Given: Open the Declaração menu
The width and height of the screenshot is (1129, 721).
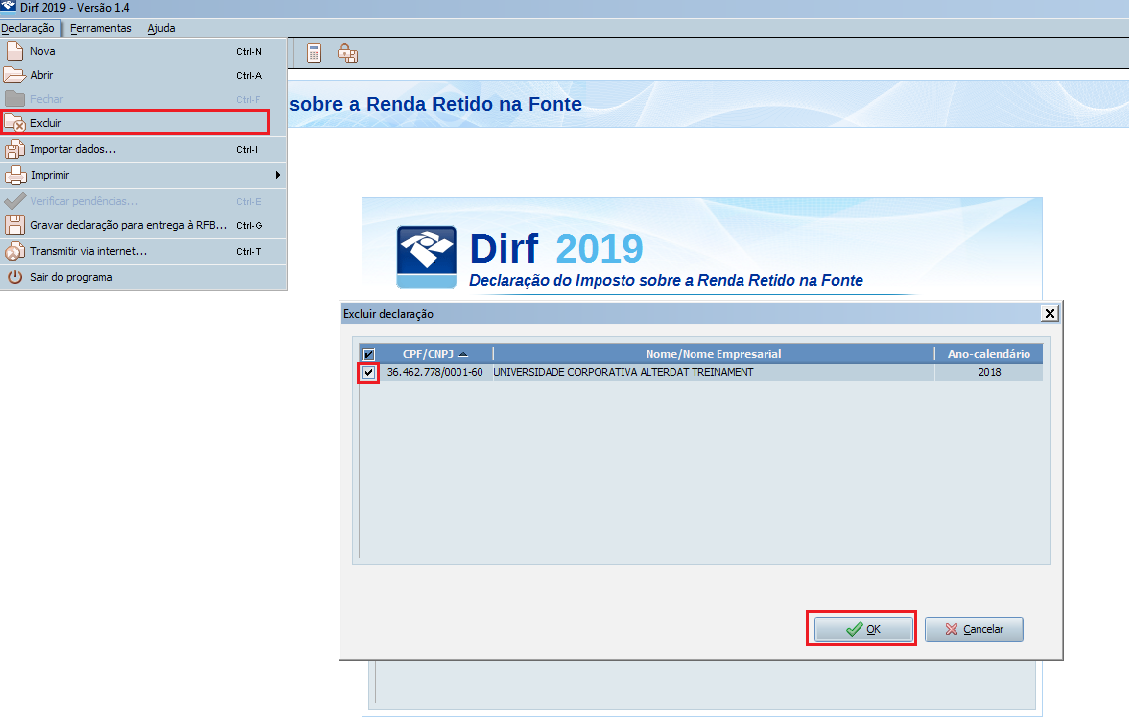Looking at the screenshot, I should click(28, 28).
